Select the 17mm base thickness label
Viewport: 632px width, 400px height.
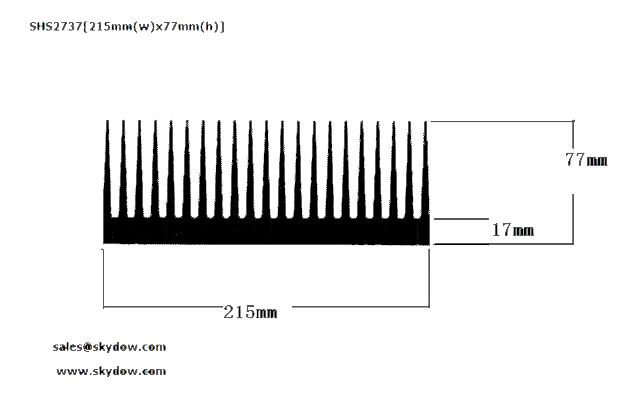coord(513,230)
